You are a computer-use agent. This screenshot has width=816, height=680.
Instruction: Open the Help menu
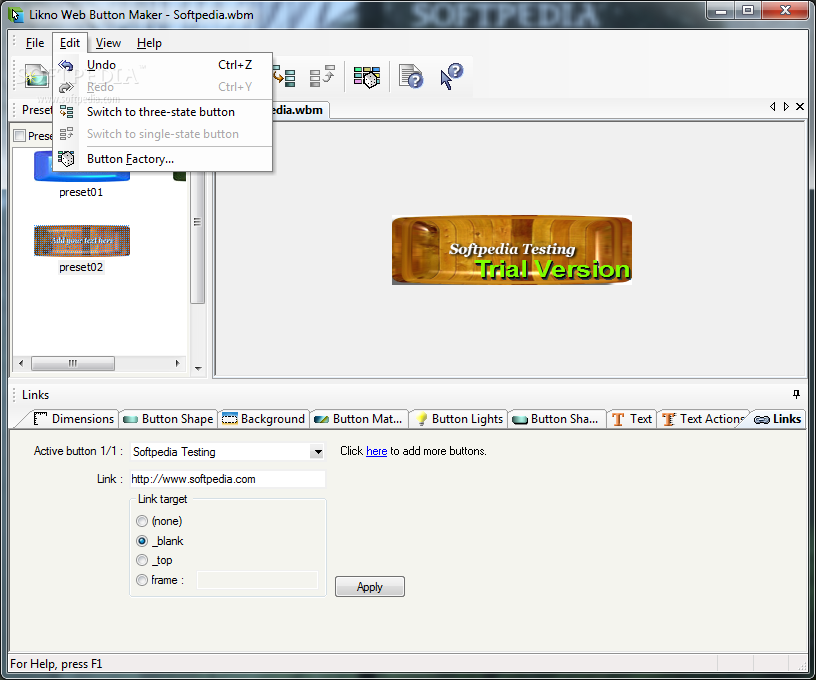(149, 43)
